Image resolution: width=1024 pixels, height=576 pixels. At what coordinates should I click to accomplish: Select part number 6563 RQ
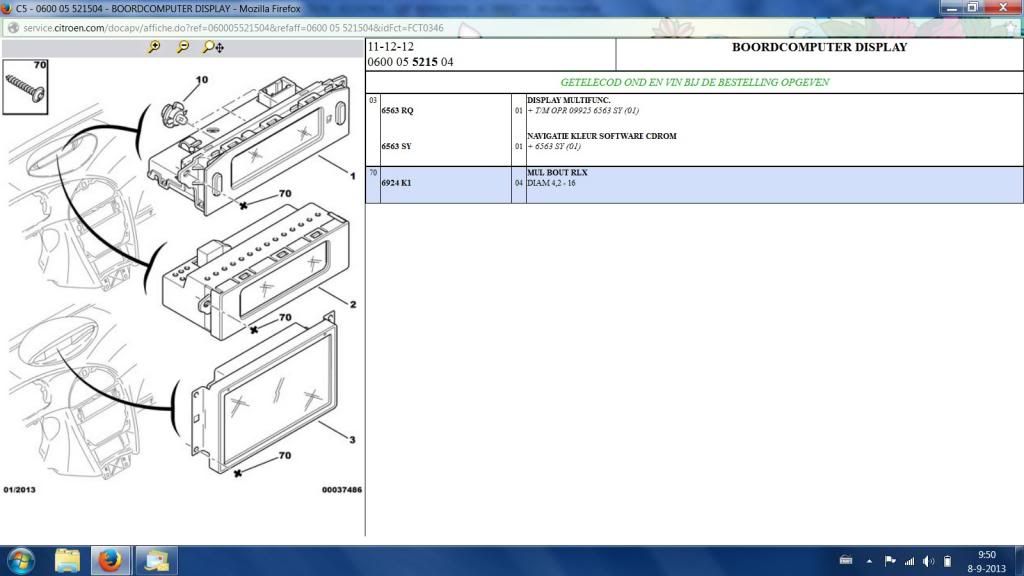pyautogui.click(x=397, y=110)
